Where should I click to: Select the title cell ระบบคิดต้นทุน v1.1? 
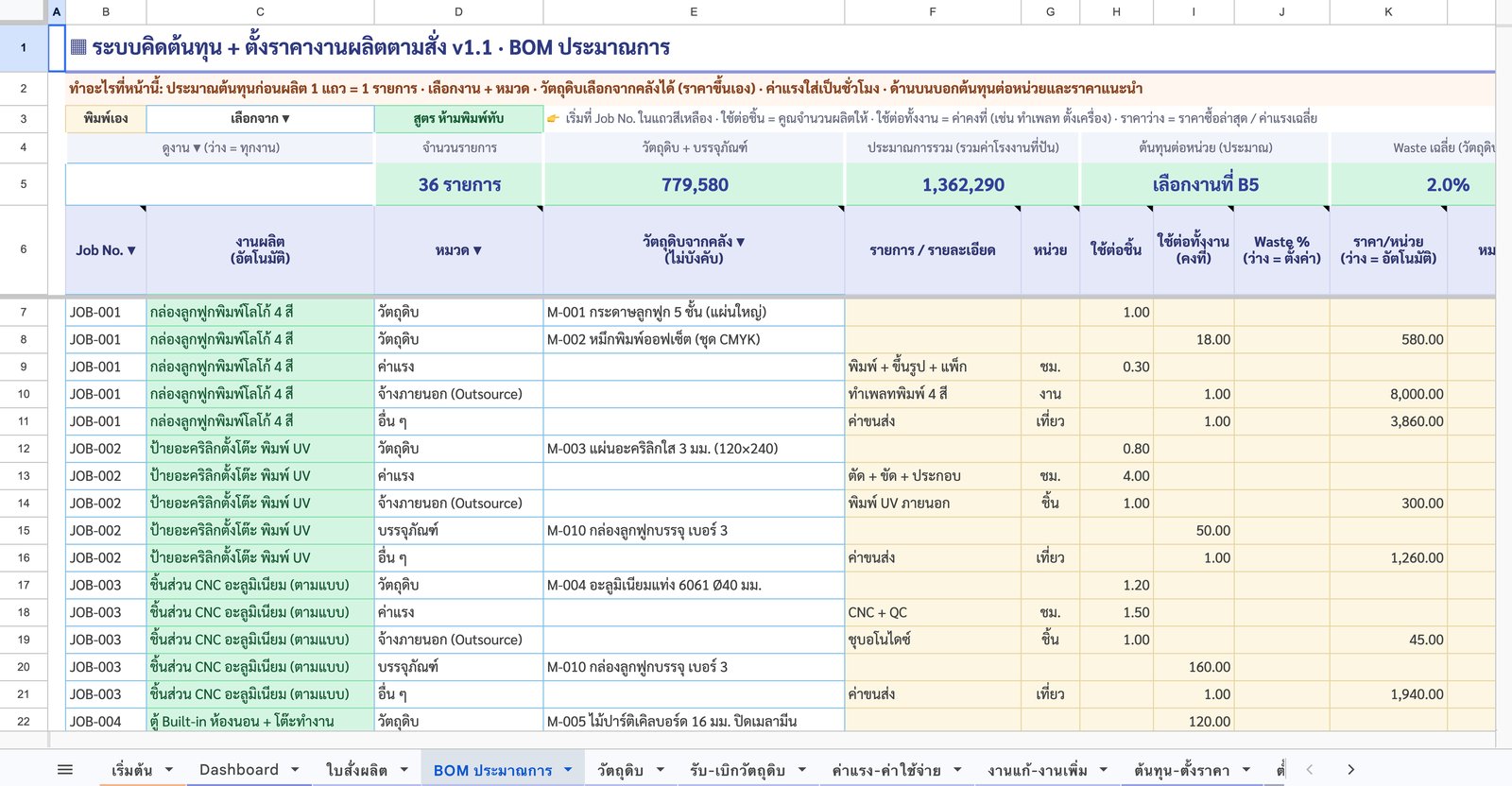click(781, 47)
